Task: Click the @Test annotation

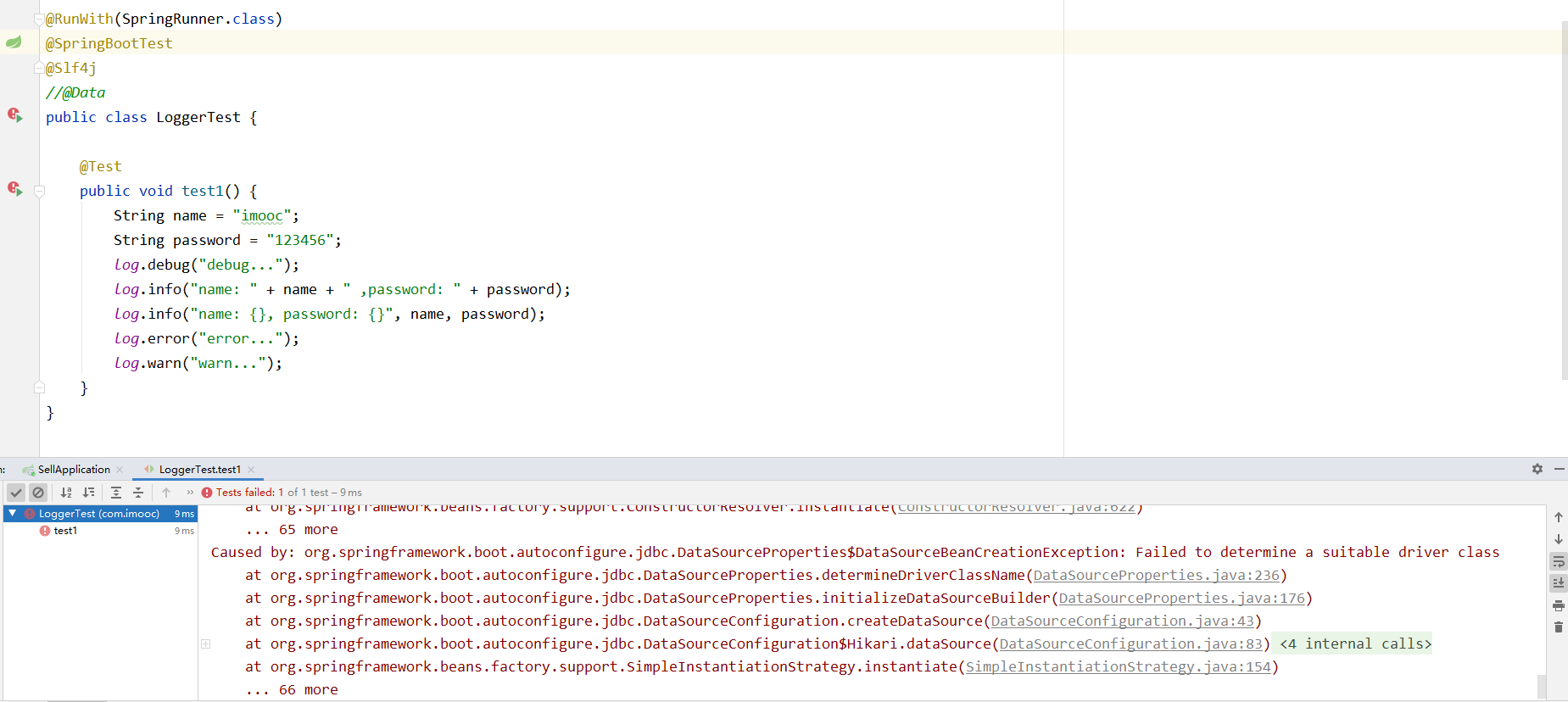Action: click(100, 167)
